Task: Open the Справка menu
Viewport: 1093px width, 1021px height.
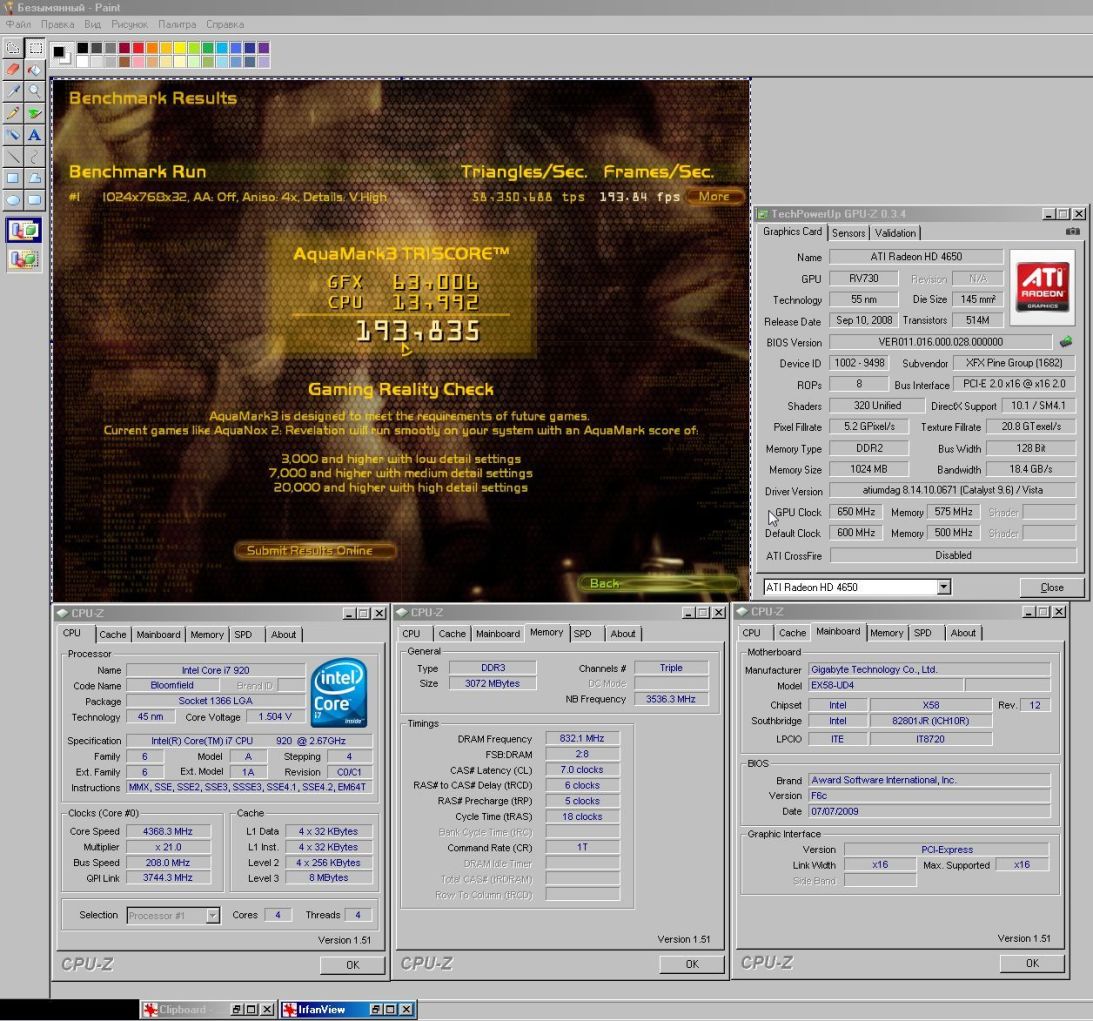Action: 224,24
